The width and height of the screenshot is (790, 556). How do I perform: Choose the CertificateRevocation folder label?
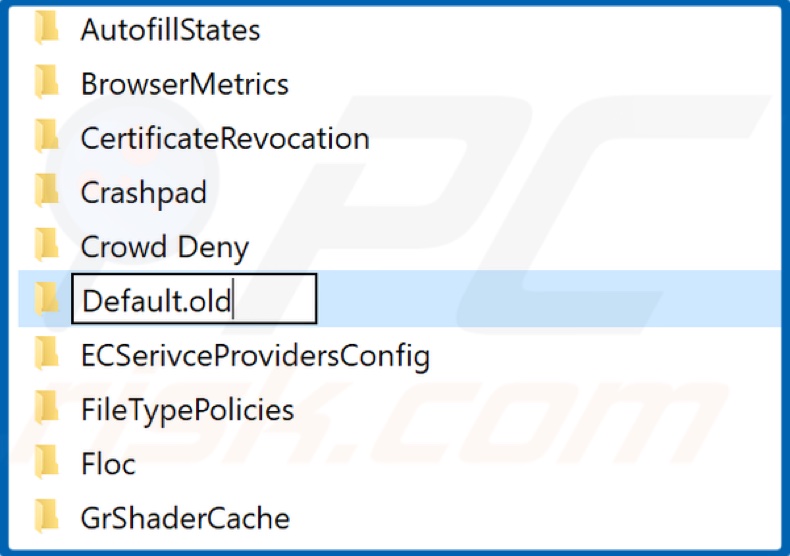tap(225, 138)
